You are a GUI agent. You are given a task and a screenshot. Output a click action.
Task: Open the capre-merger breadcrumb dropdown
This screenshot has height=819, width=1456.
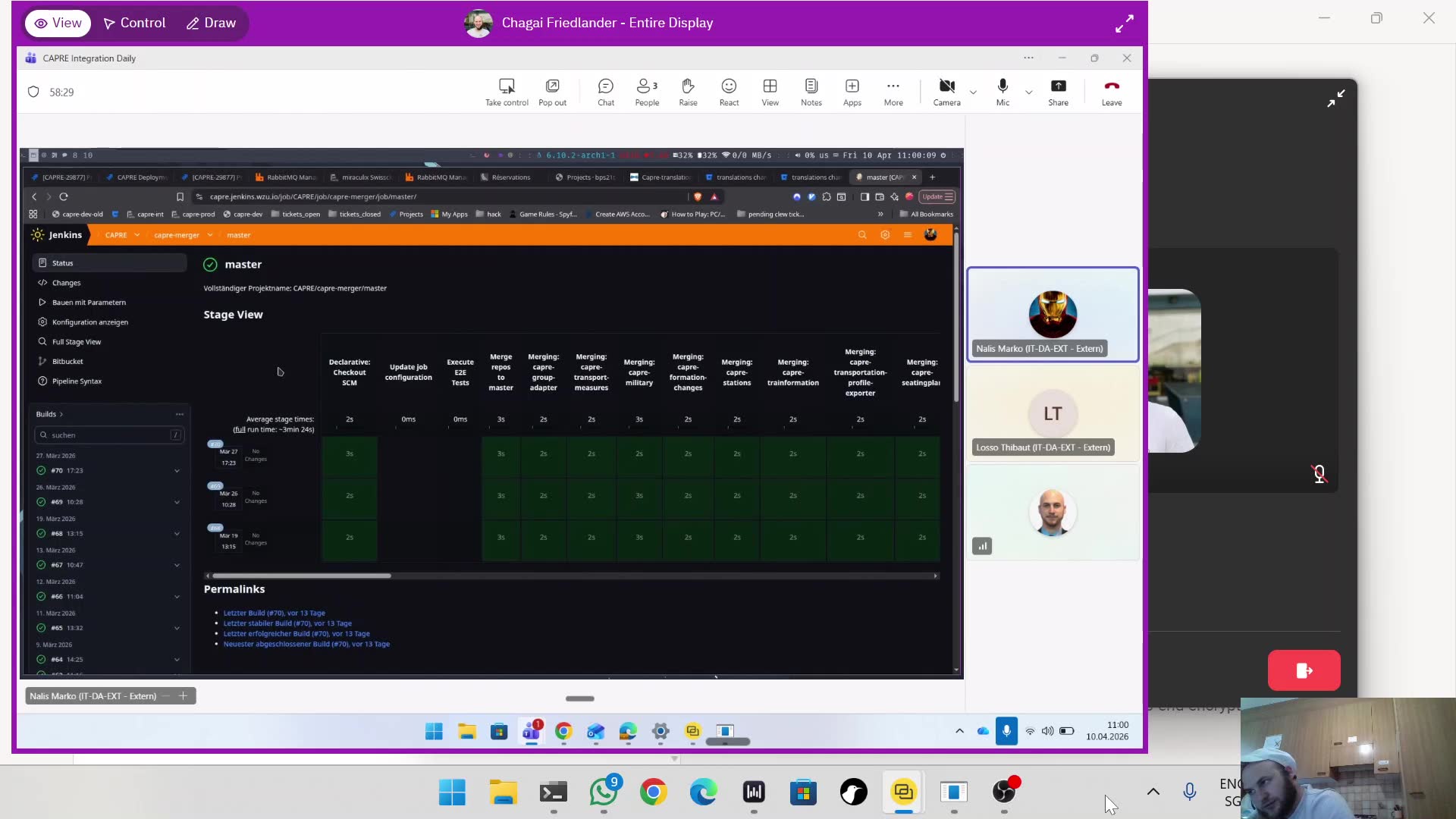click(210, 235)
